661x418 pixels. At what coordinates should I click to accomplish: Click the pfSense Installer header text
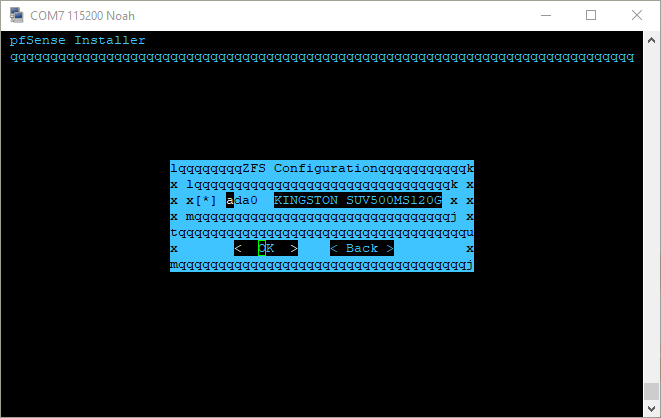point(78,40)
